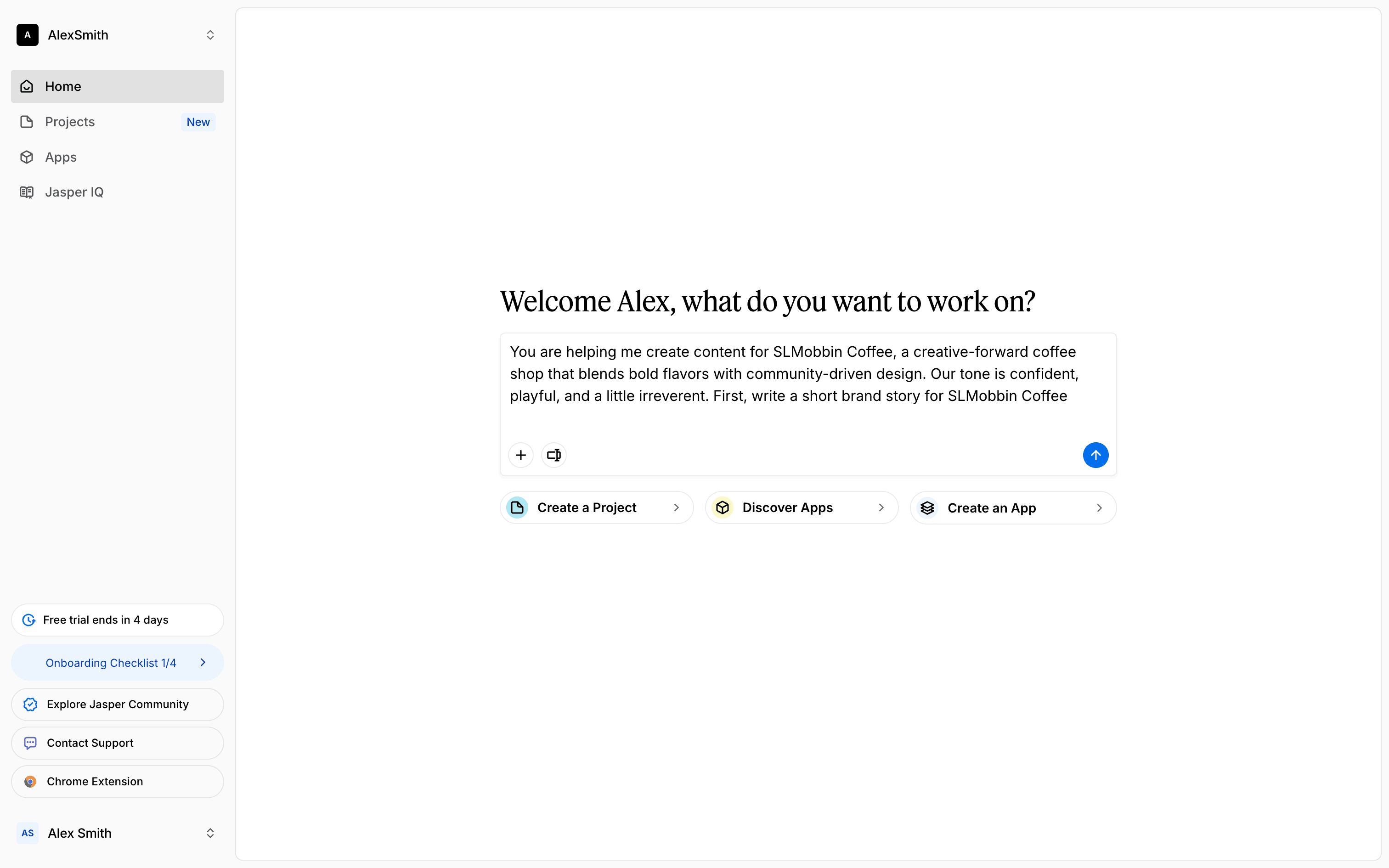The height and width of the screenshot is (868, 1389).
Task: Click the Explore Jasper Community badge icon
Action: [30, 705]
